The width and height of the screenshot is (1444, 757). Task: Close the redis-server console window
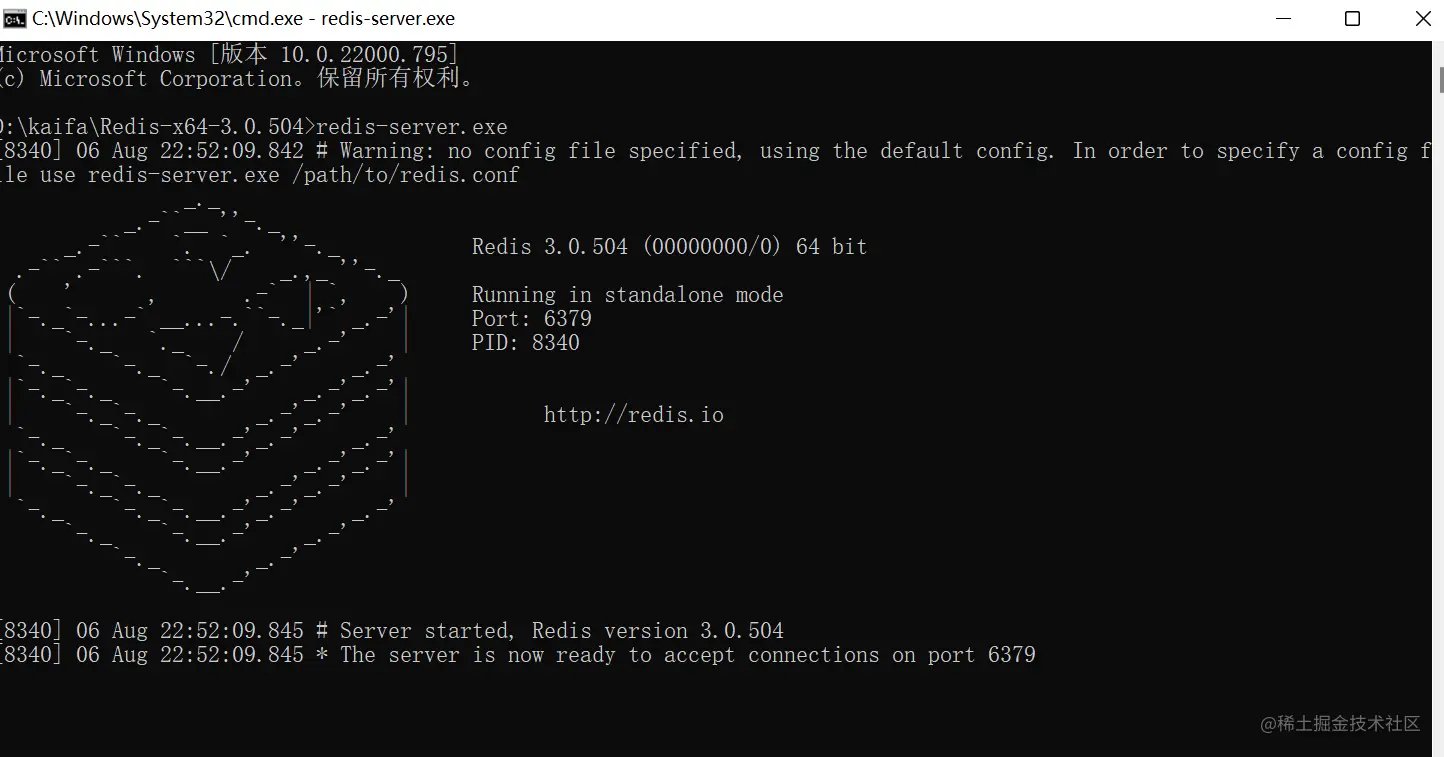click(1421, 18)
